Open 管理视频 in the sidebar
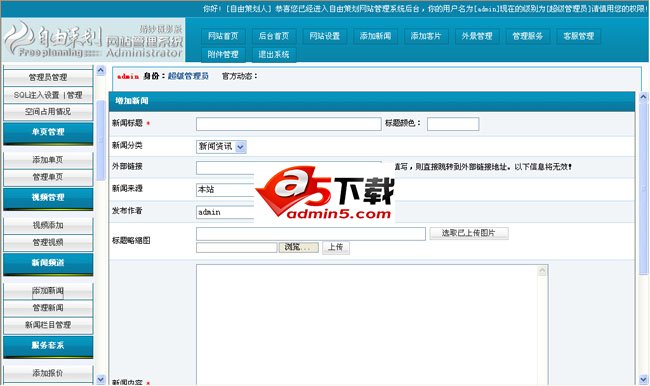Image resolution: width=650 pixels, height=386 pixels. [x=48, y=243]
